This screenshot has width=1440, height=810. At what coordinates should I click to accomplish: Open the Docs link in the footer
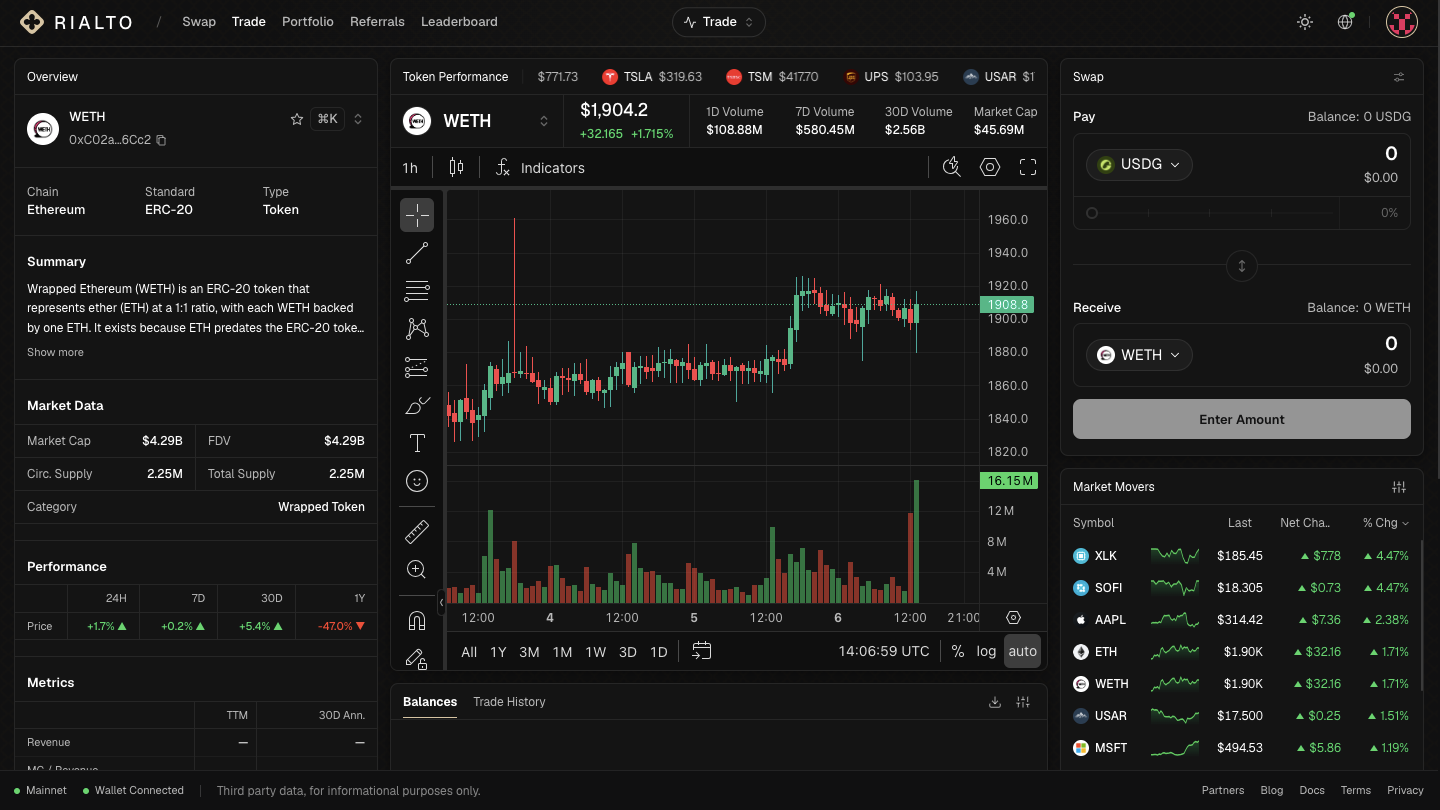point(1312,790)
